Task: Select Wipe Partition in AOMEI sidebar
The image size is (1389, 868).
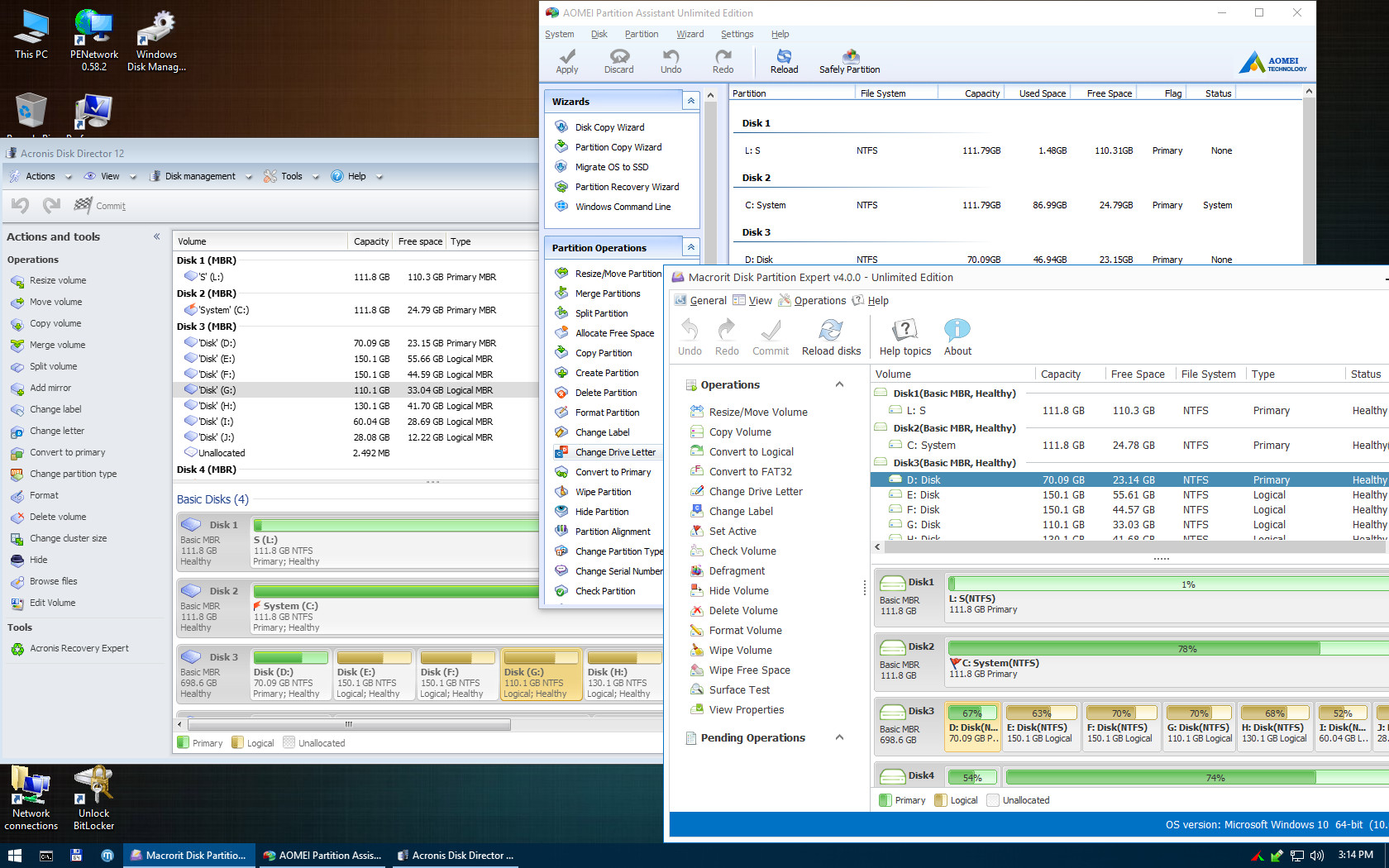Action: point(603,492)
